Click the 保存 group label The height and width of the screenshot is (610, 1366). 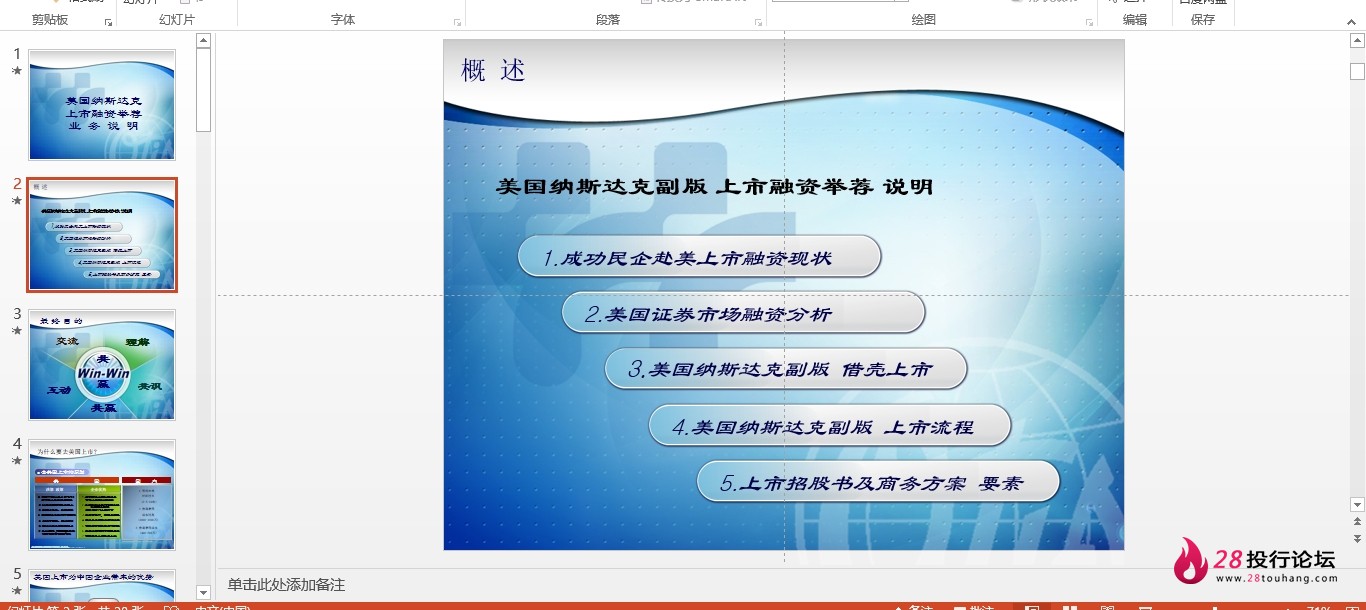coord(1203,20)
